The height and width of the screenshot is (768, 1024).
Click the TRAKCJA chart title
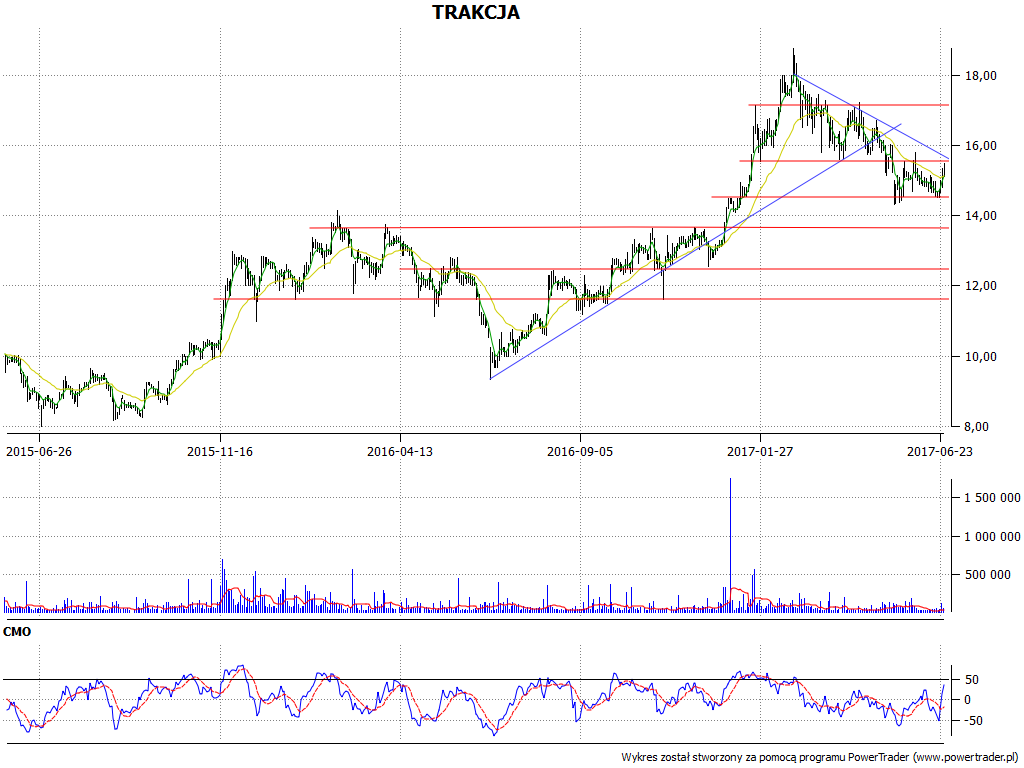(475, 12)
